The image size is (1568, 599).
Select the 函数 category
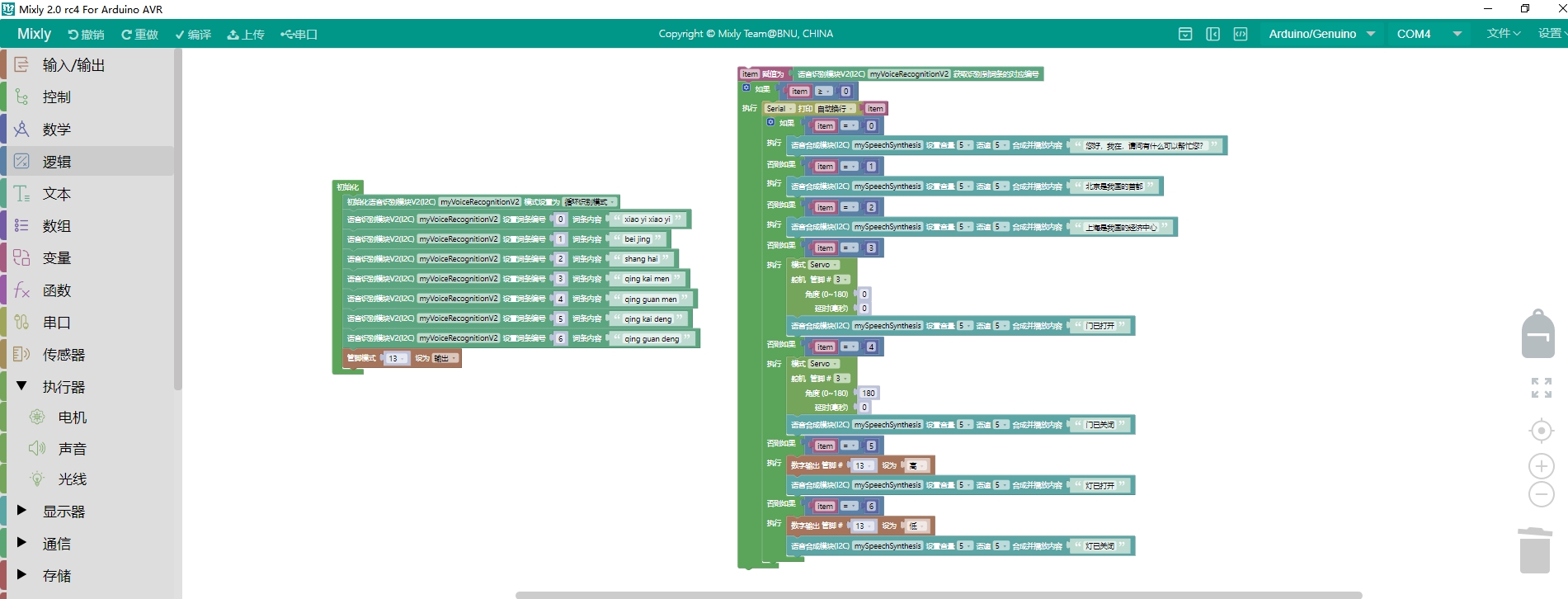[x=87, y=290]
